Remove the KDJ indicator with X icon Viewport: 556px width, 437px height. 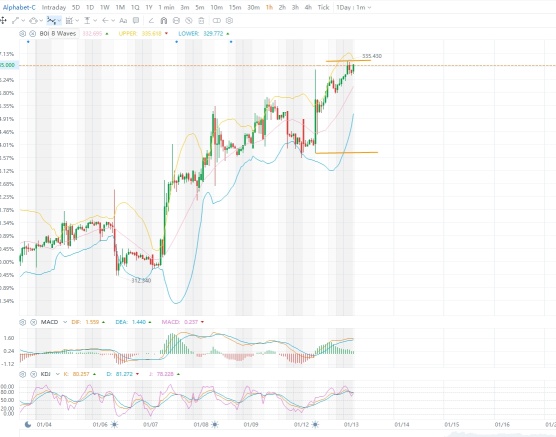coord(33,374)
